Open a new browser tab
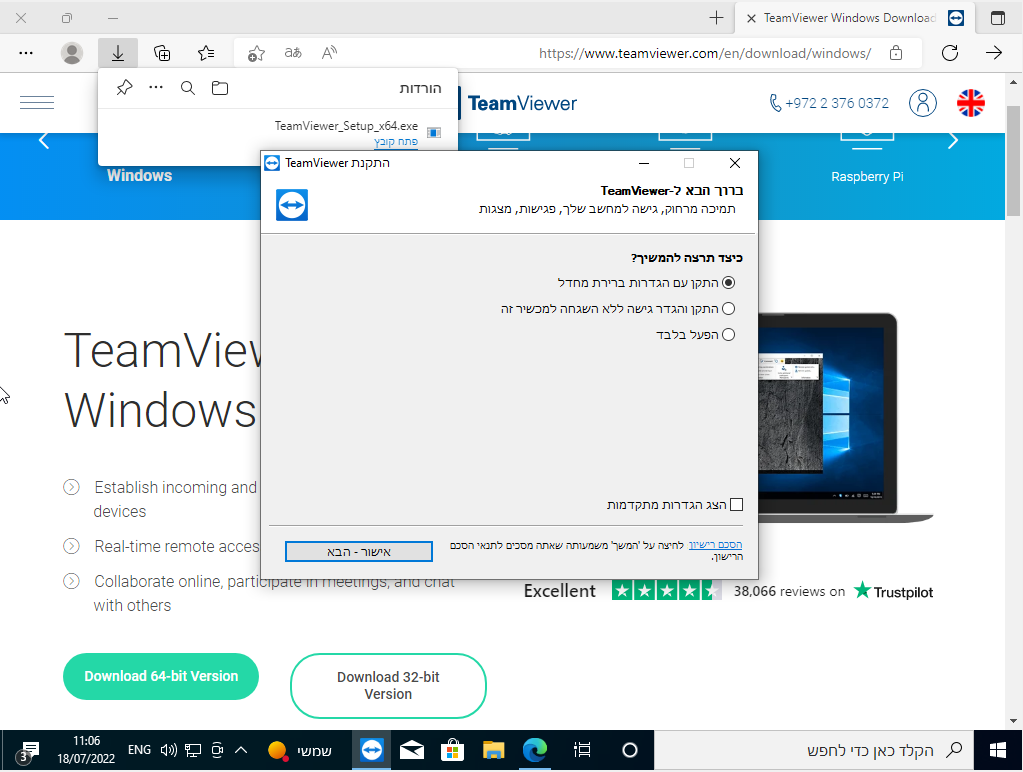The image size is (1023, 772). click(x=716, y=18)
